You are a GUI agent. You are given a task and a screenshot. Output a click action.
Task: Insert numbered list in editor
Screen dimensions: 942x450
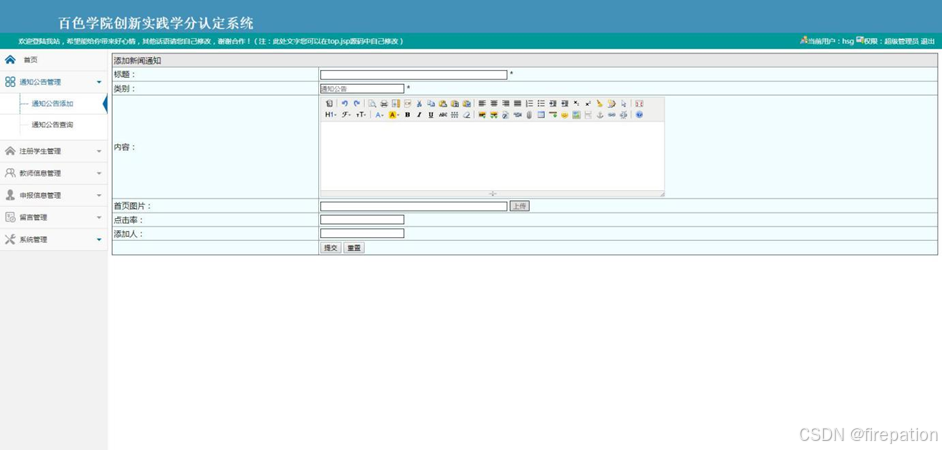(x=529, y=103)
